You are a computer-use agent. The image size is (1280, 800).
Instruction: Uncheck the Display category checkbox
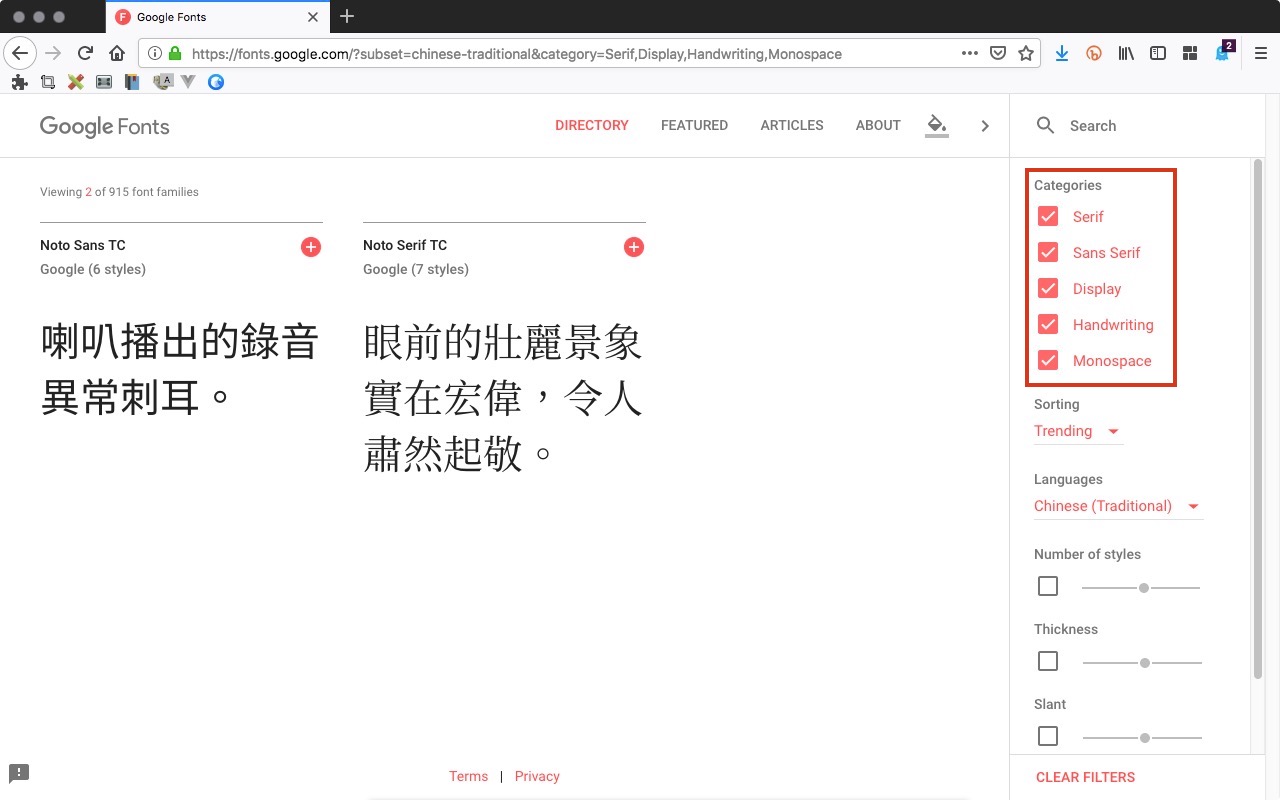tap(1048, 288)
